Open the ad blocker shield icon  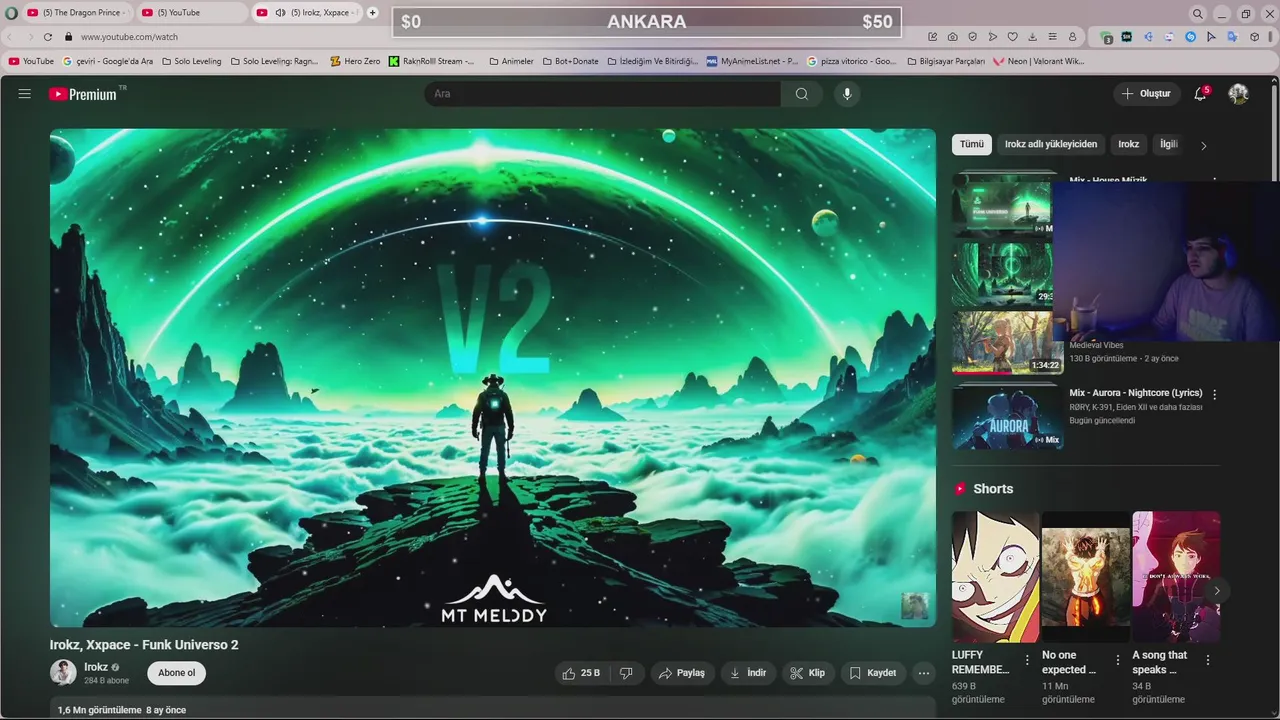[972, 37]
